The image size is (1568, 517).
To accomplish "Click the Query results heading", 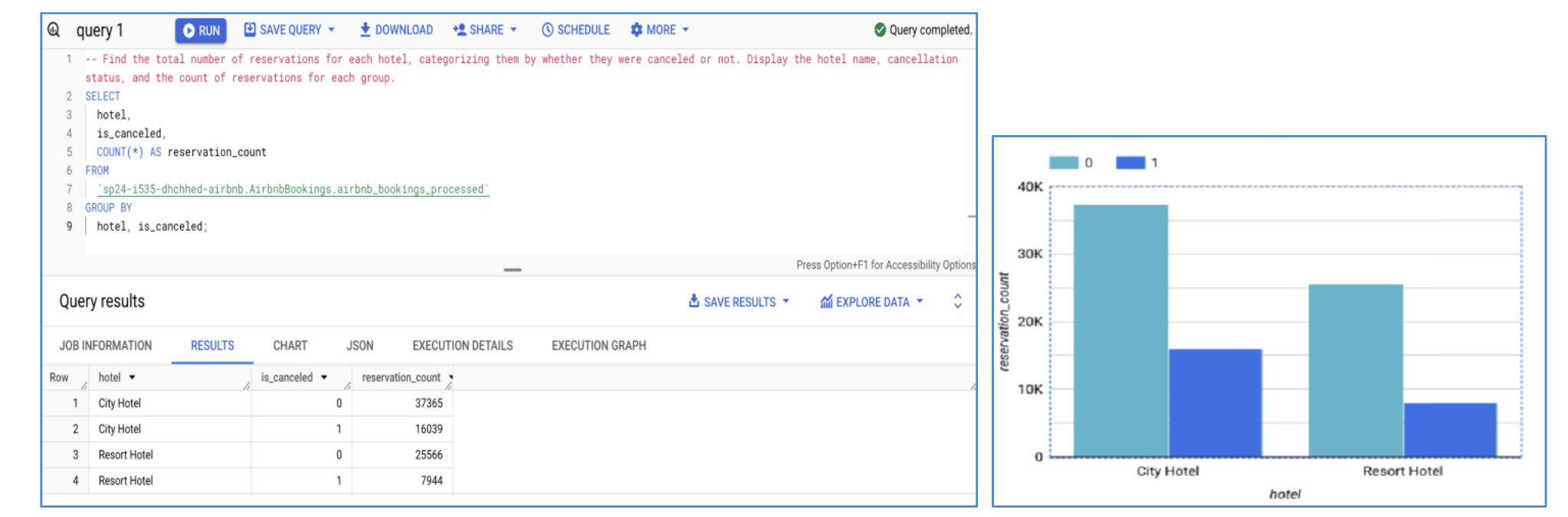I will (102, 301).
